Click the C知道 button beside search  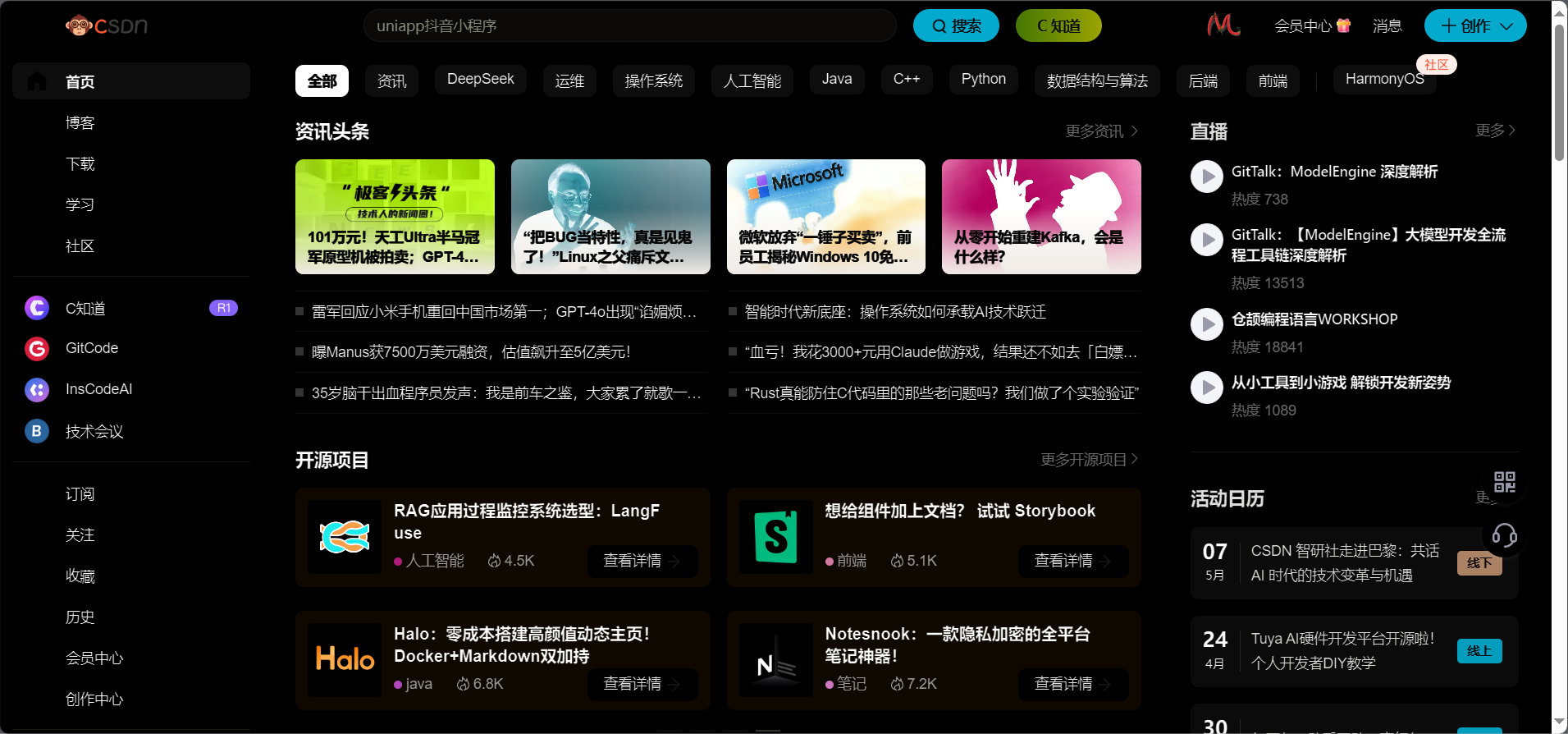1058,25
